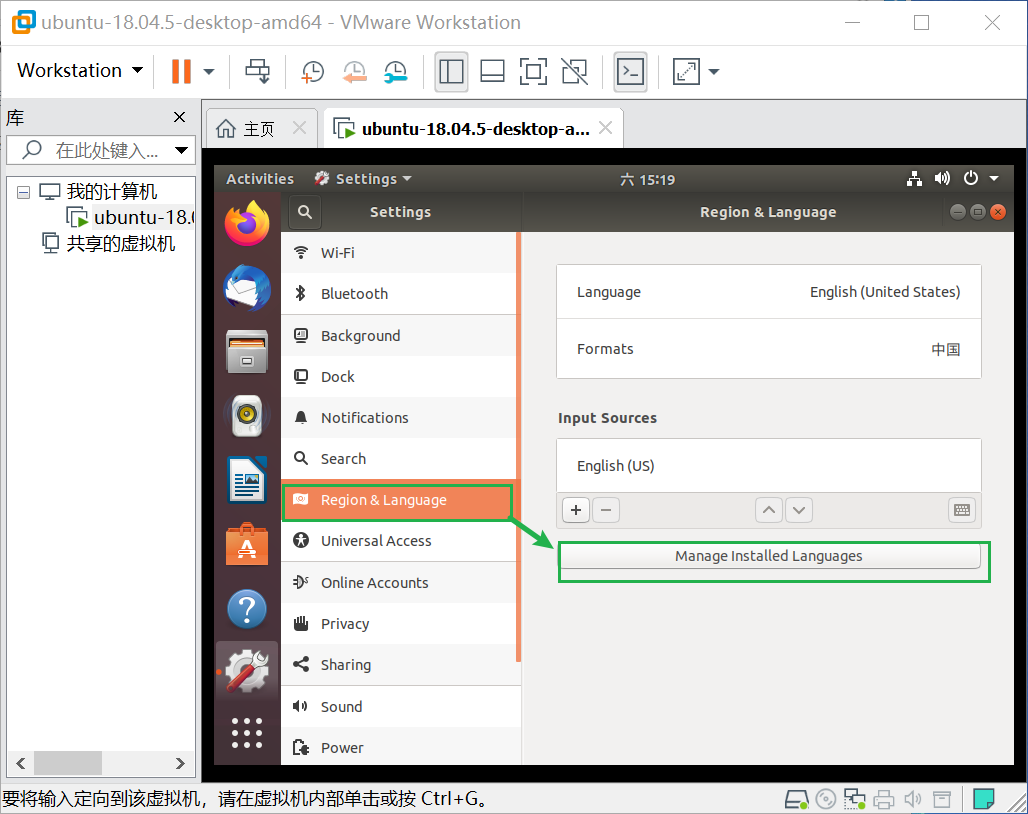
Task: Open the Settings app menu in top bar
Action: coord(363,179)
